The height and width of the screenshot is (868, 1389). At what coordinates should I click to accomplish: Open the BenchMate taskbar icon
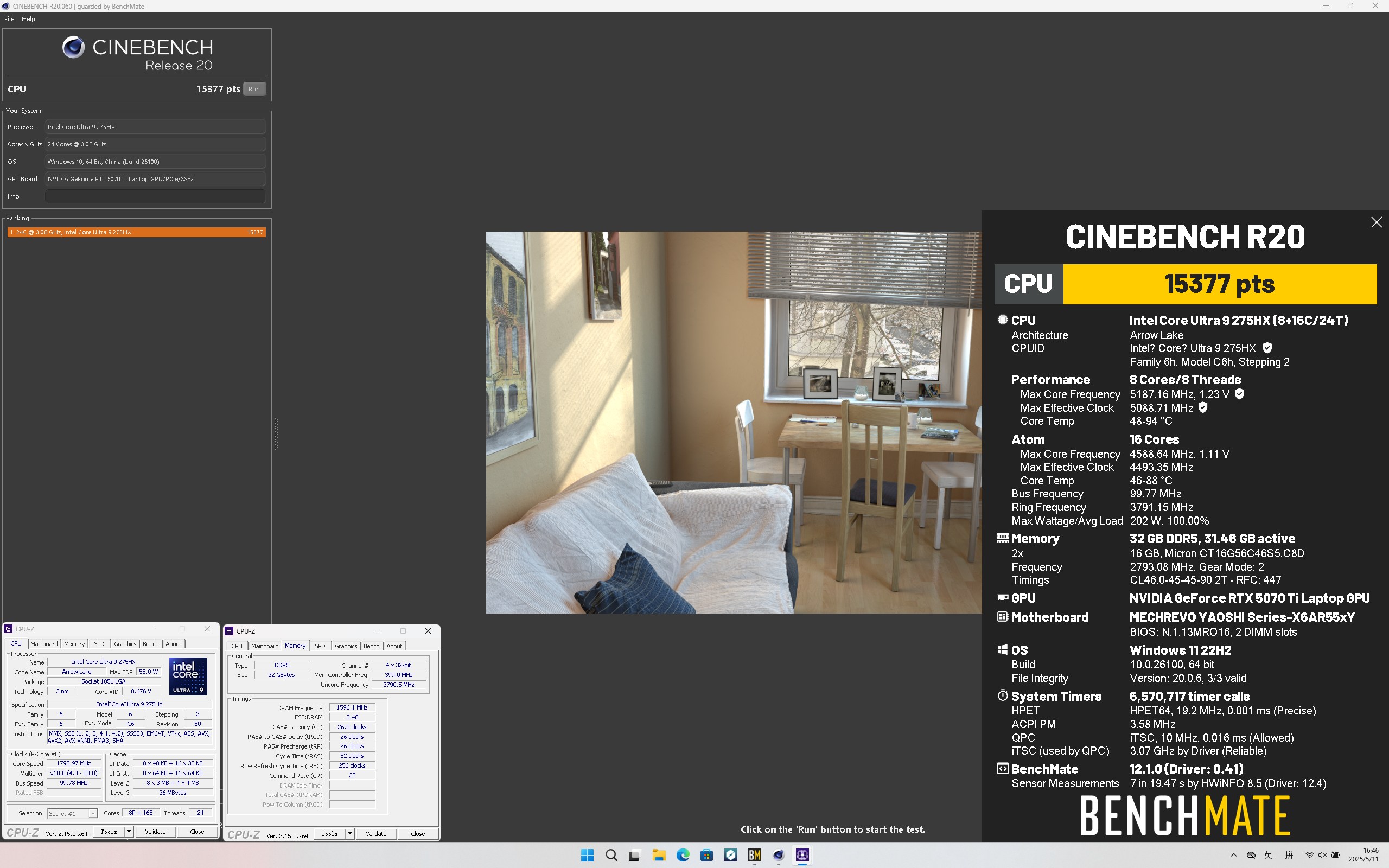(x=754, y=856)
